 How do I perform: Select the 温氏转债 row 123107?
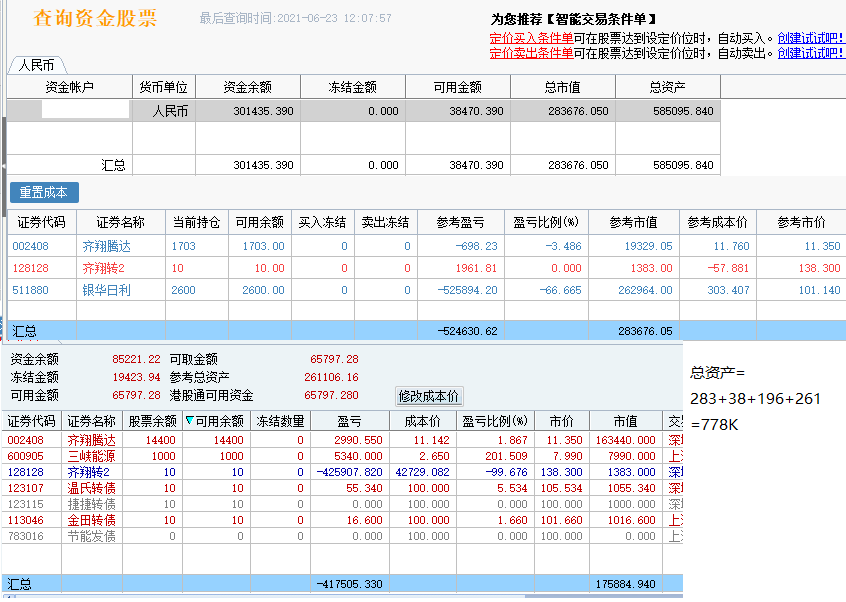click(91, 488)
